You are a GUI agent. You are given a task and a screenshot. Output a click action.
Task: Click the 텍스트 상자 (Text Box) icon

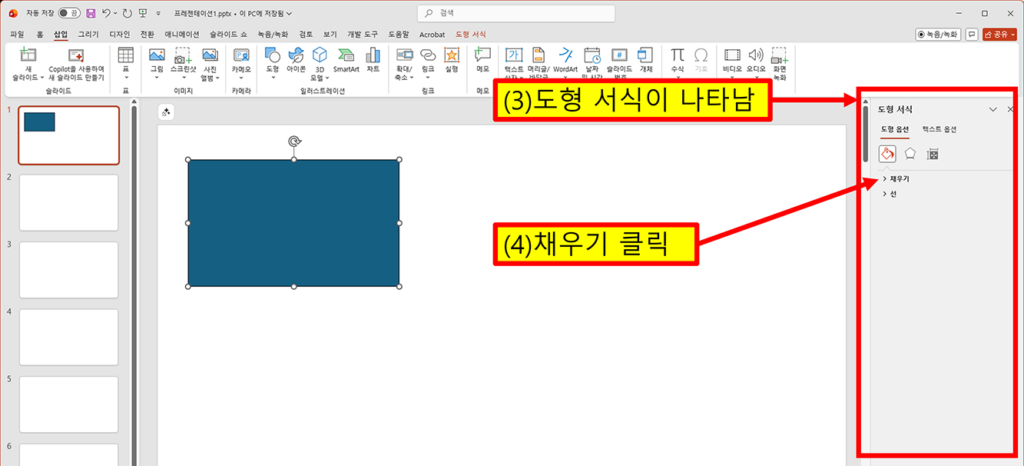pyautogui.click(x=515, y=55)
